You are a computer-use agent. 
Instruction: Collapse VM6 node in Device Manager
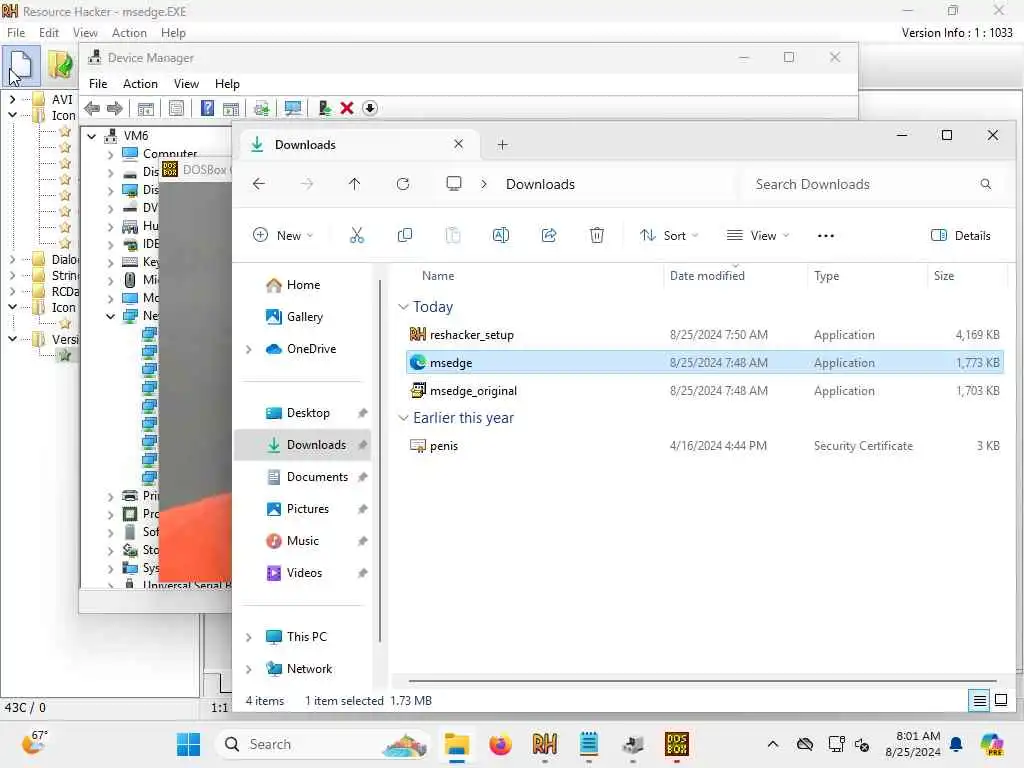pyautogui.click(x=92, y=136)
